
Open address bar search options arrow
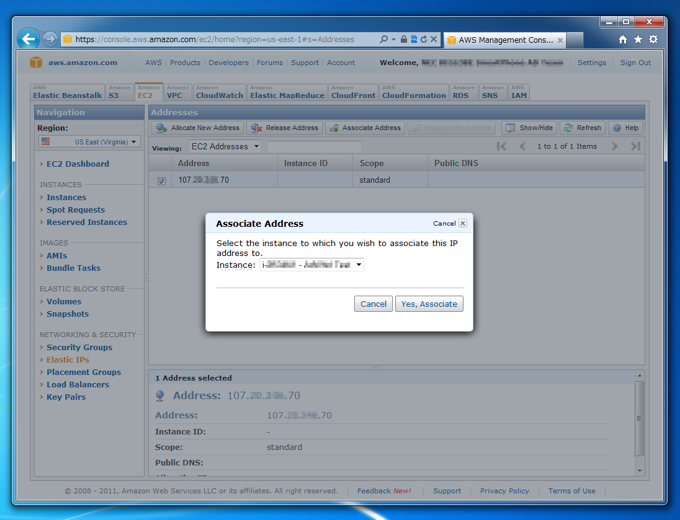click(x=393, y=39)
